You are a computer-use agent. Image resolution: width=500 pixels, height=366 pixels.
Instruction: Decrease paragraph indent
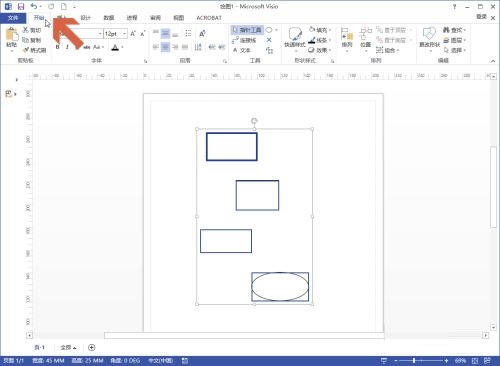pyautogui.click(x=212, y=47)
